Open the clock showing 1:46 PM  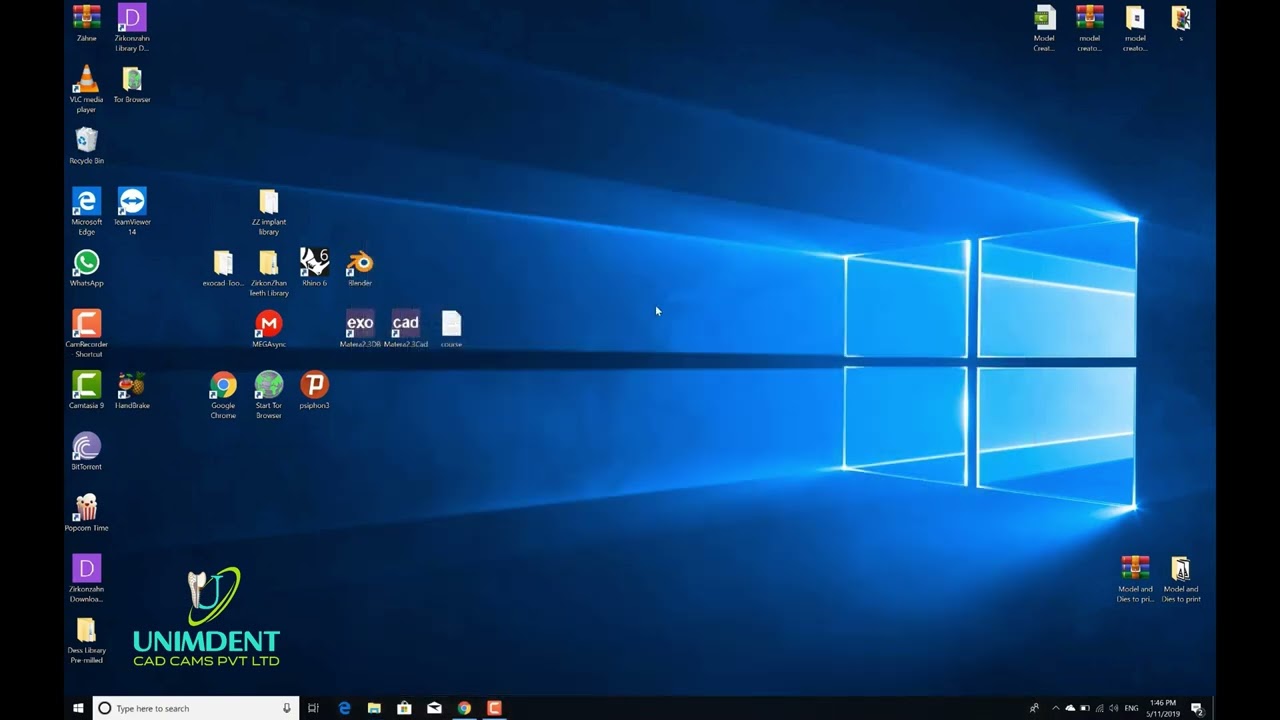(1163, 708)
